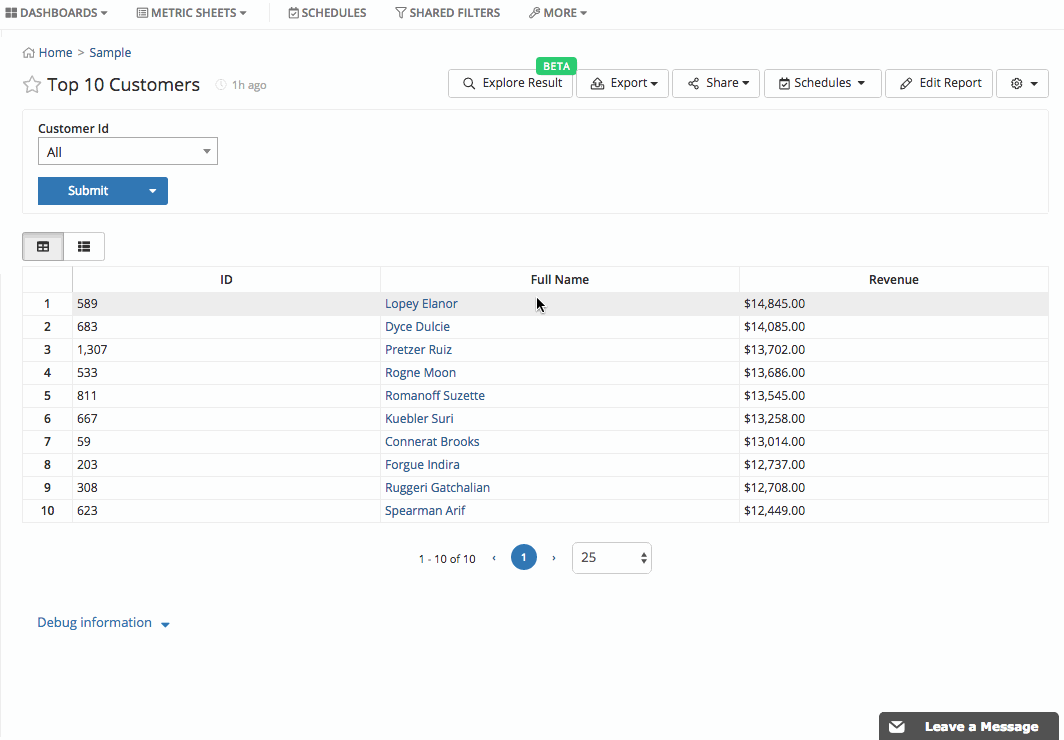The image size is (1064, 740).
Task: Click the Explore Result button
Action: (510, 83)
